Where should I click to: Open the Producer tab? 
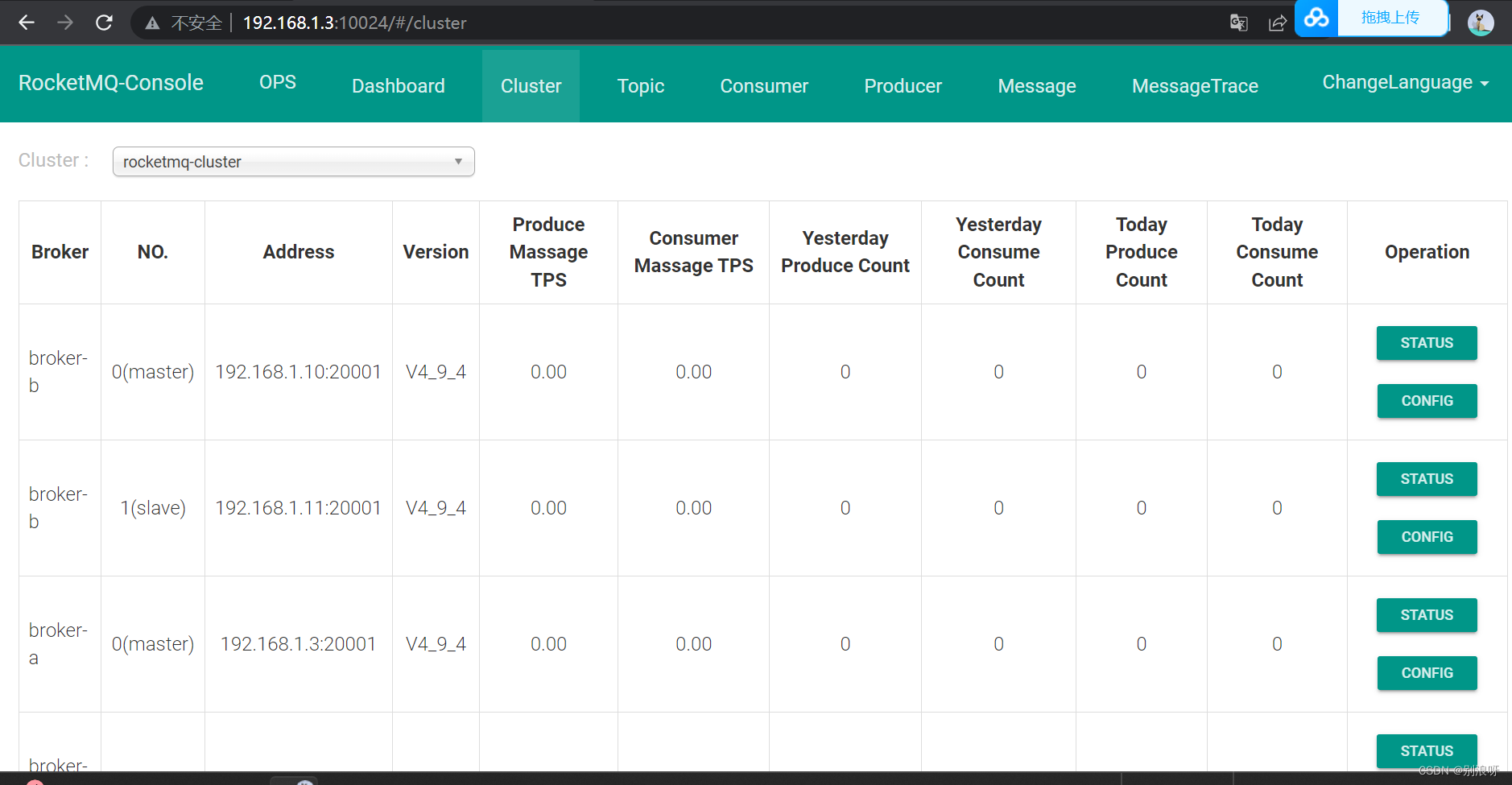[x=903, y=85]
